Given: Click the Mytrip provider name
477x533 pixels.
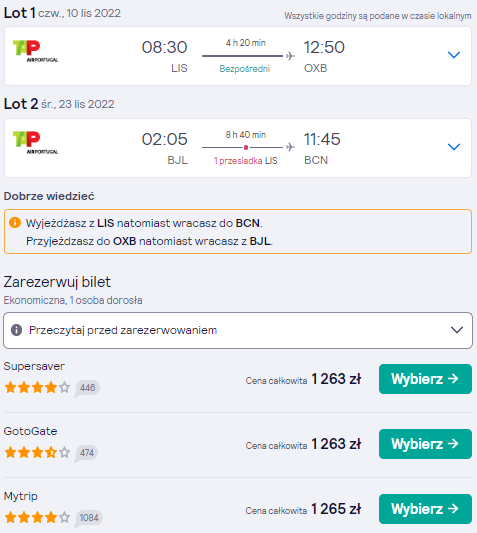Looking at the screenshot, I should tap(20, 496).
